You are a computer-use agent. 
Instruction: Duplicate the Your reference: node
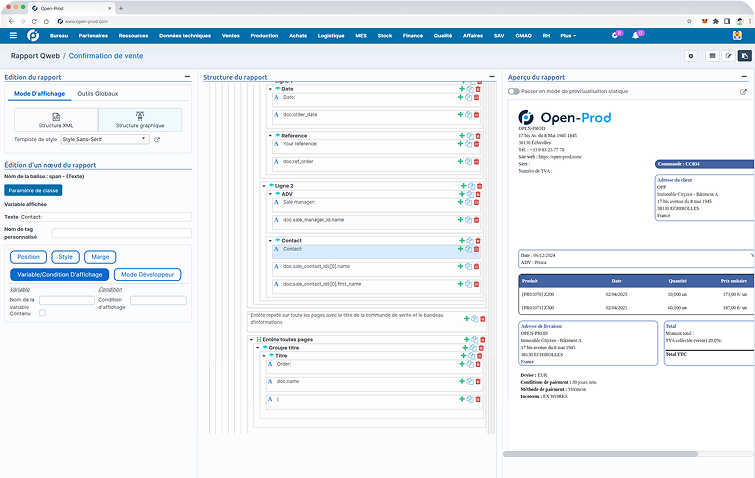(x=468, y=144)
